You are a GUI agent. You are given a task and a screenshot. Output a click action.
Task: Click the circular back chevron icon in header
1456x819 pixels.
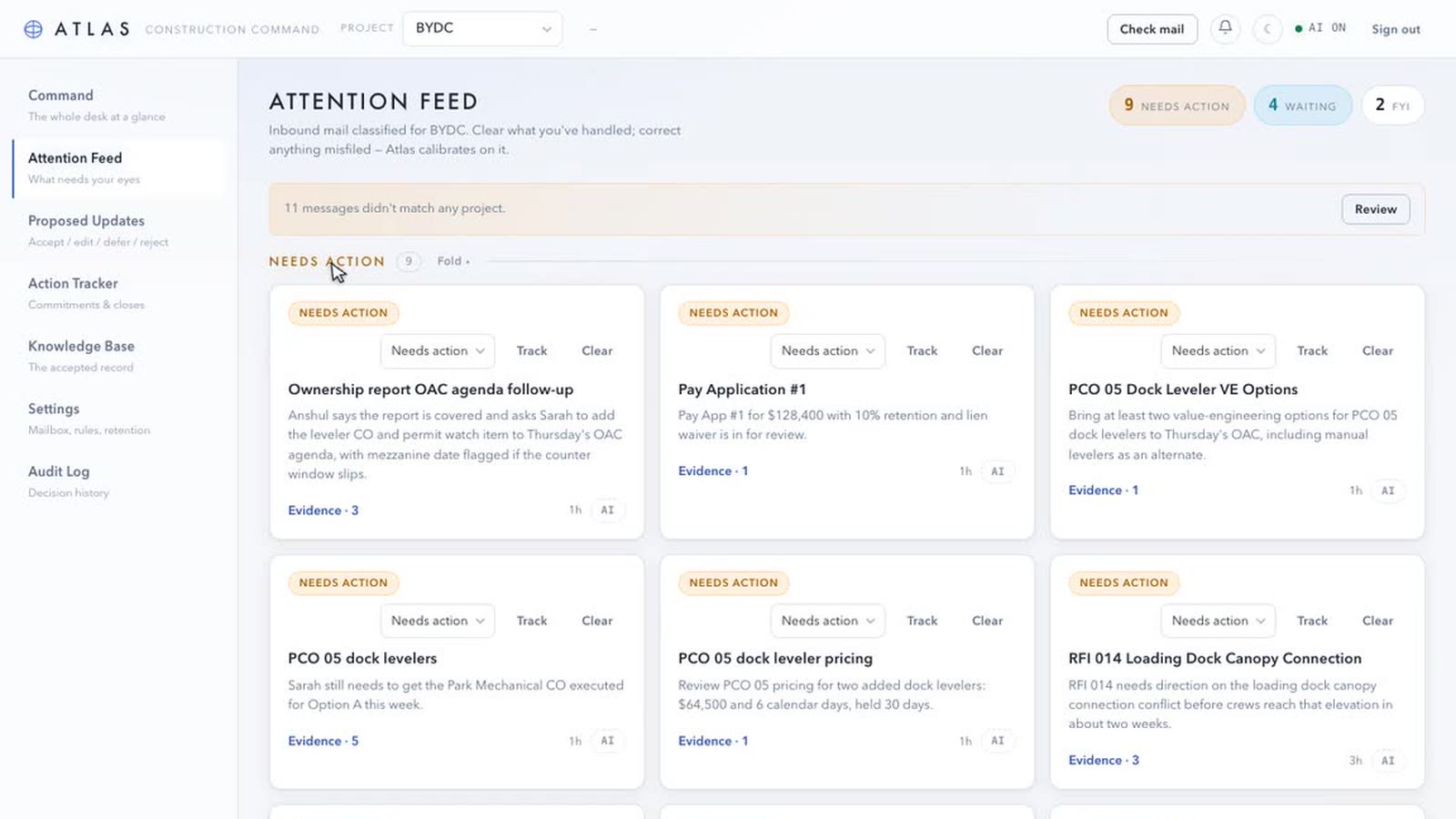coord(1267,29)
